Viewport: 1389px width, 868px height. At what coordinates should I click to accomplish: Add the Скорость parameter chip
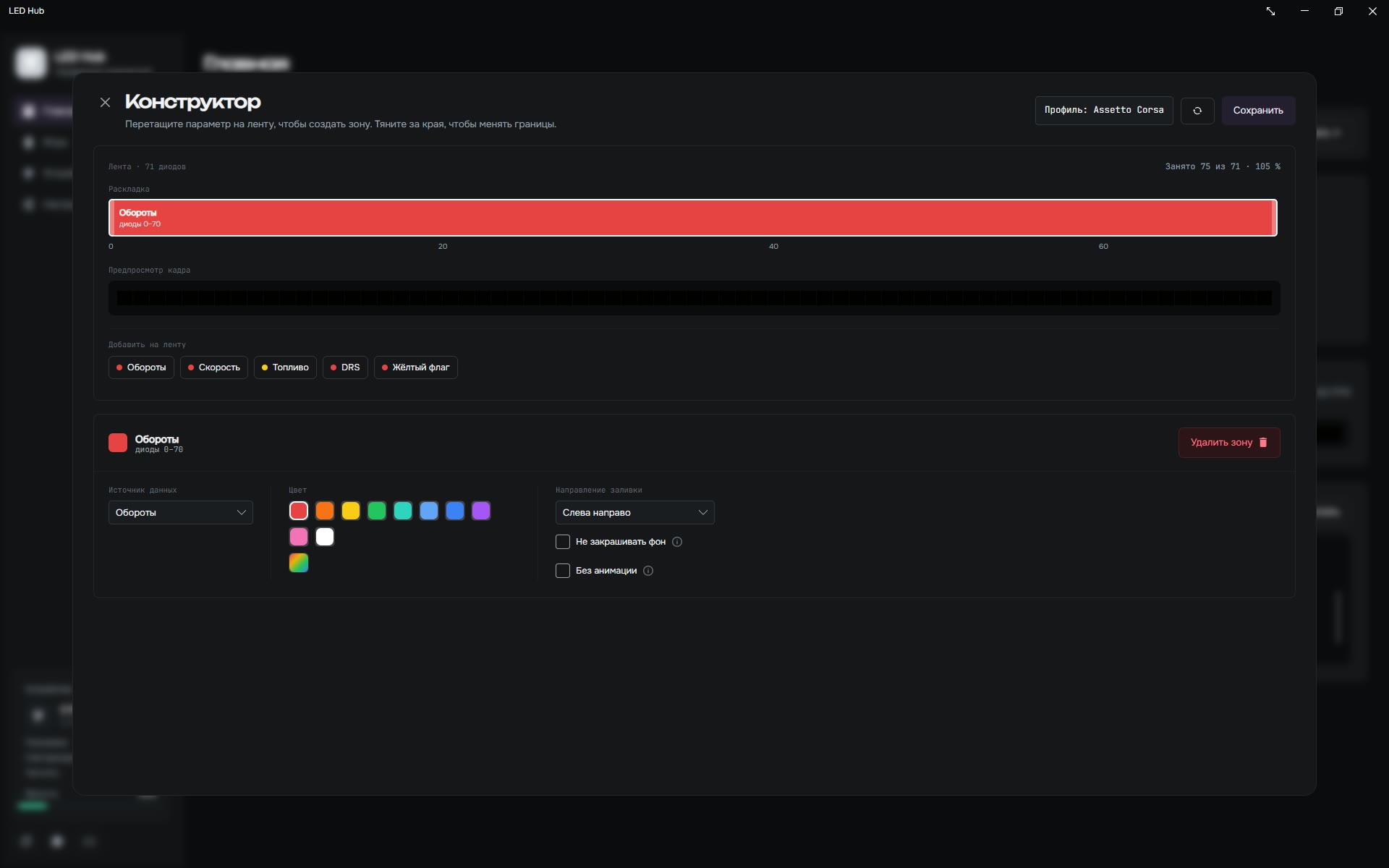[214, 367]
